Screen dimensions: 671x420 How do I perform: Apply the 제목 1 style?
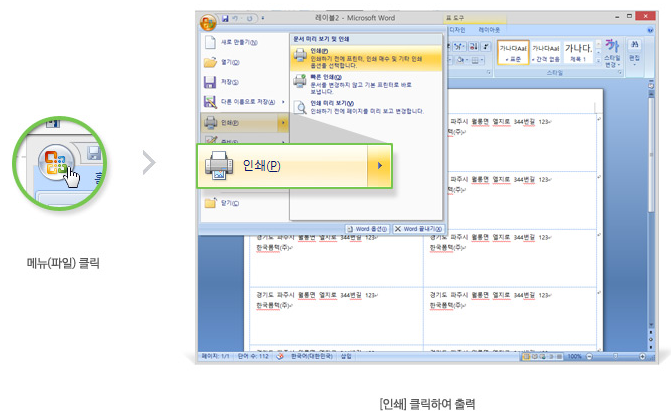point(578,53)
